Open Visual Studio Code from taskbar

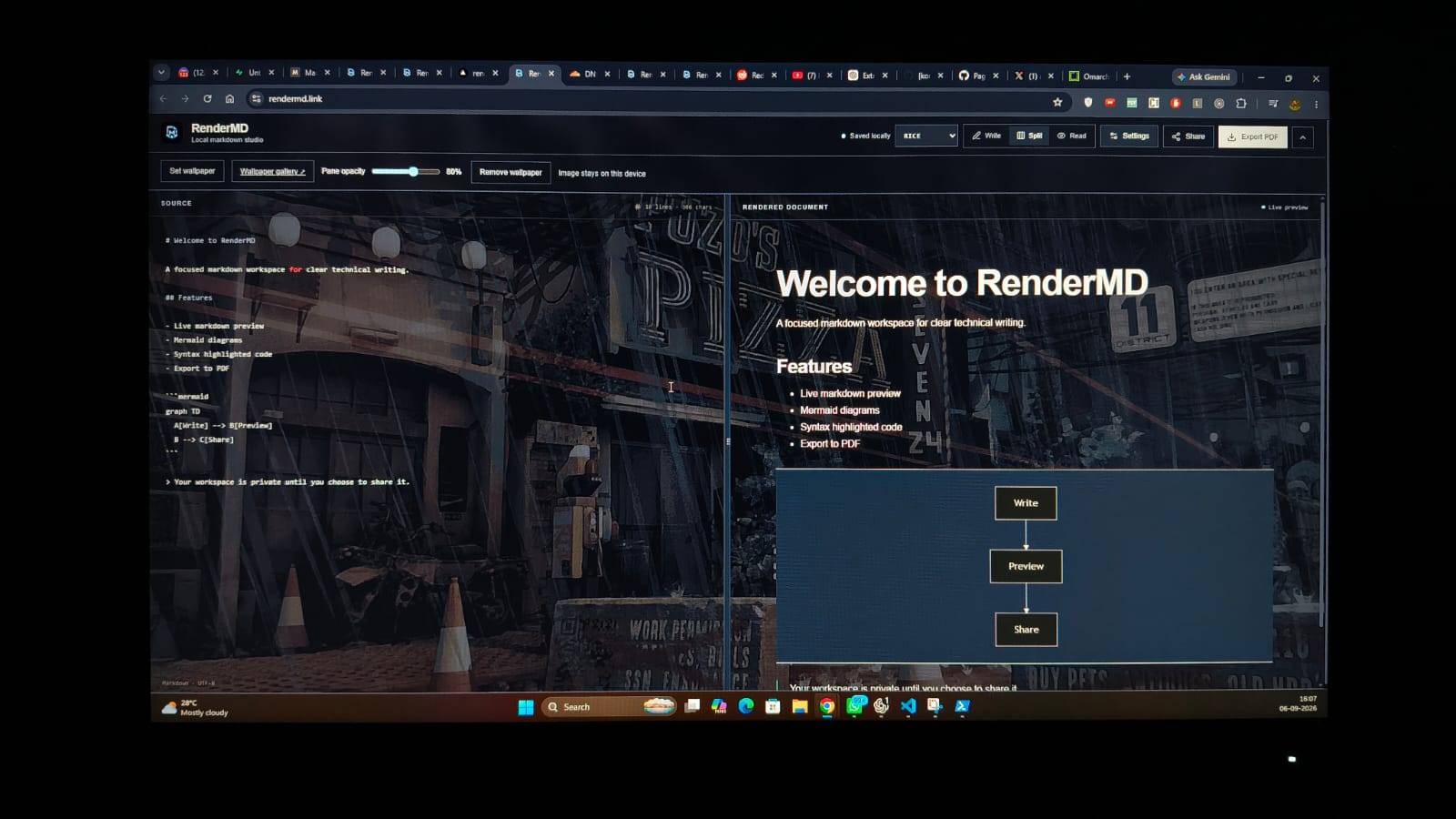[x=908, y=706]
